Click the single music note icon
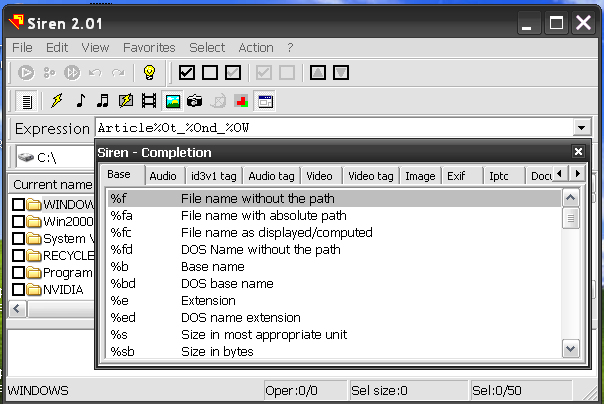Viewport: 604px width, 404px height. point(81,101)
